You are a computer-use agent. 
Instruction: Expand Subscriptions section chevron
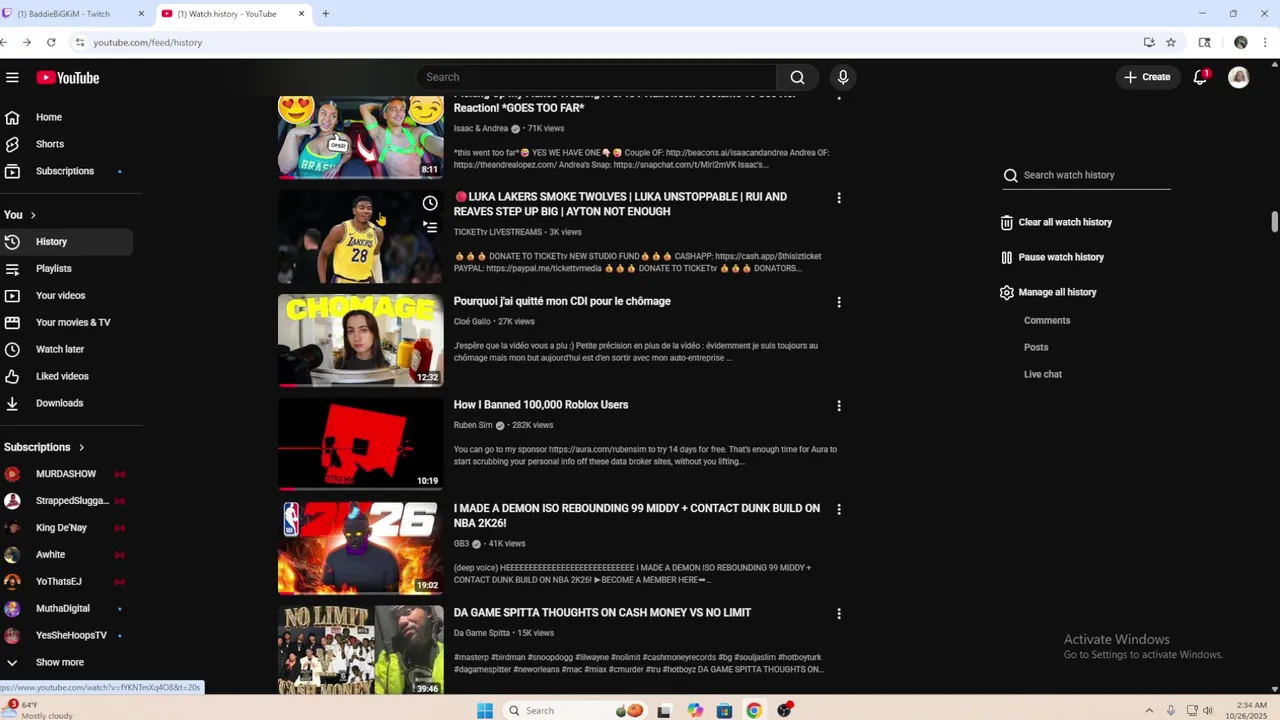(x=81, y=447)
